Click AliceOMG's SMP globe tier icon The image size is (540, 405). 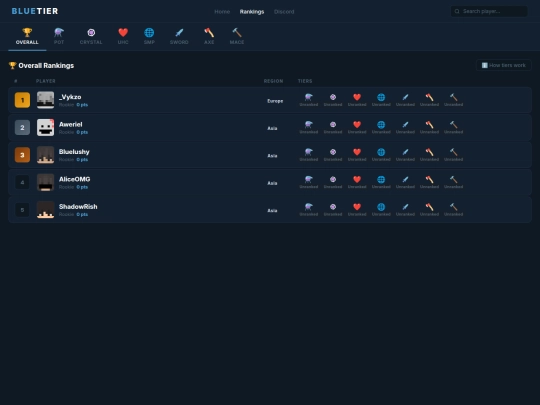pyautogui.click(x=381, y=179)
